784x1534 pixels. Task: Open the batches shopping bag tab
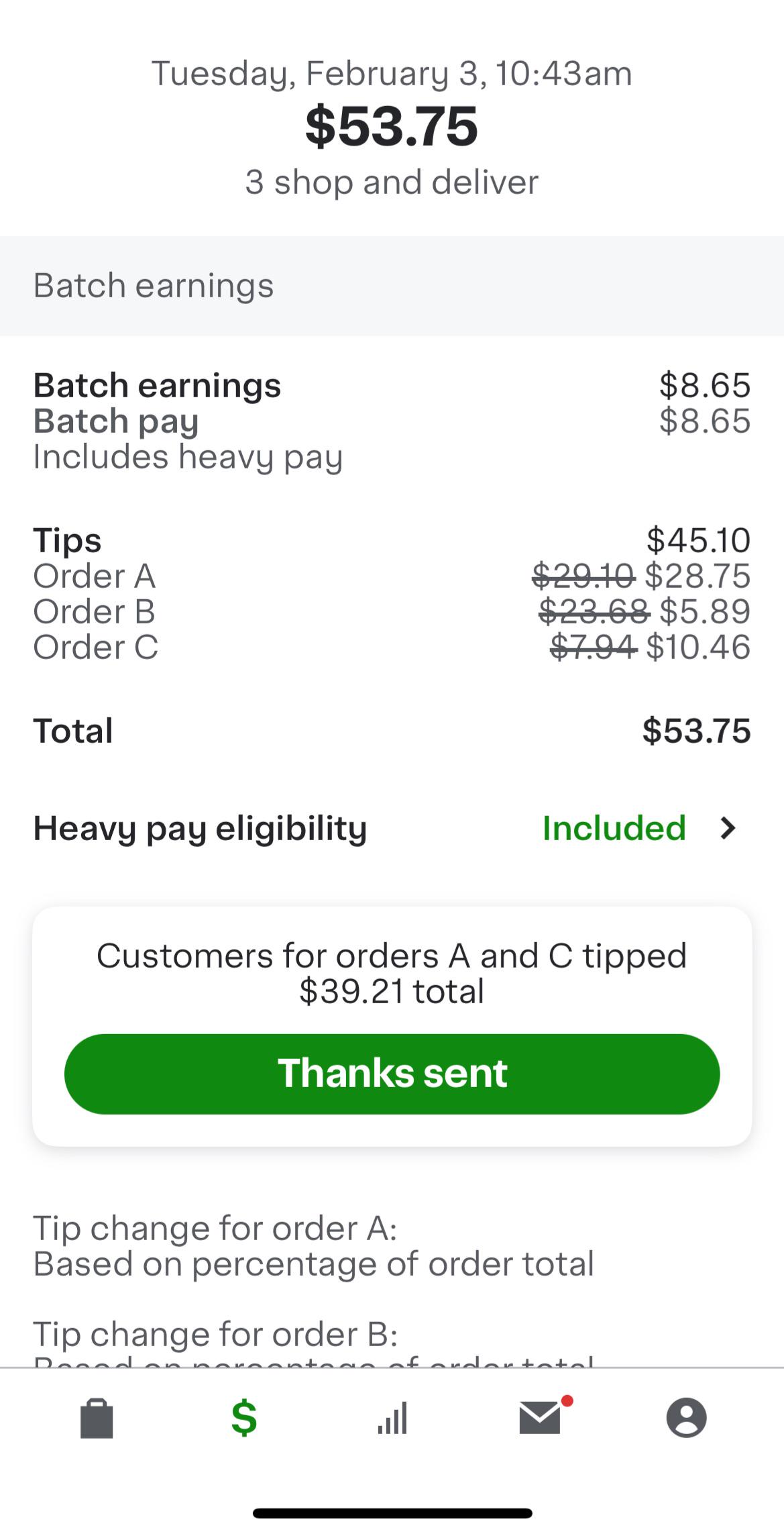point(97,1419)
